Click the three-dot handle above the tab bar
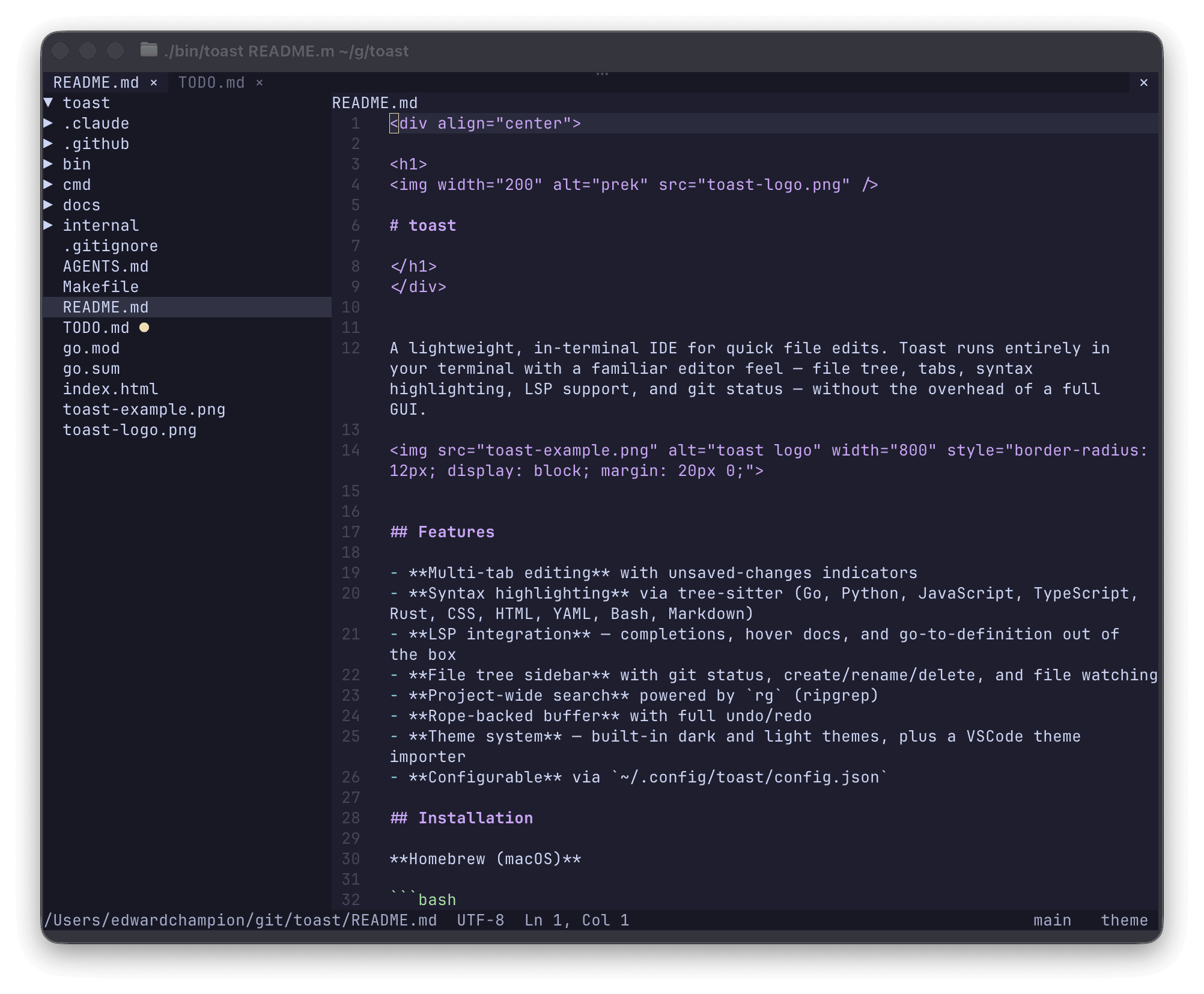Image resolution: width=1204 pixels, height=994 pixels. (x=602, y=74)
